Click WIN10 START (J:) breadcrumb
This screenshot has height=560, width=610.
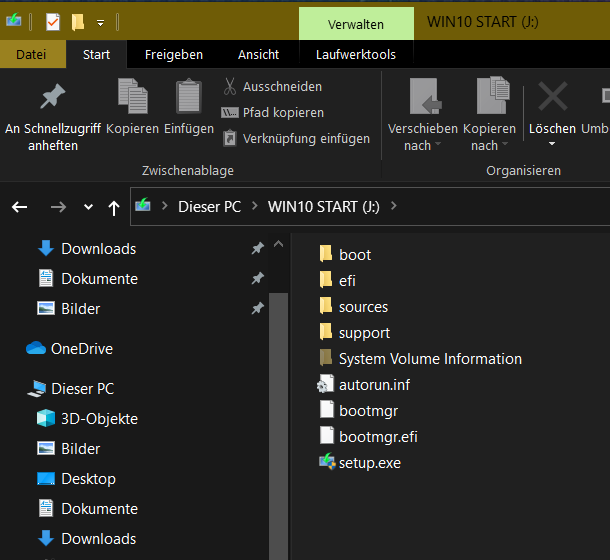coord(324,207)
